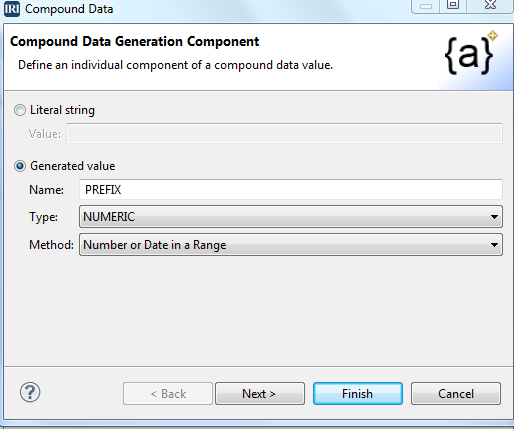514x429 pixels.
Task: Click the IRI application icon in title bar
Action: [12, 9]
